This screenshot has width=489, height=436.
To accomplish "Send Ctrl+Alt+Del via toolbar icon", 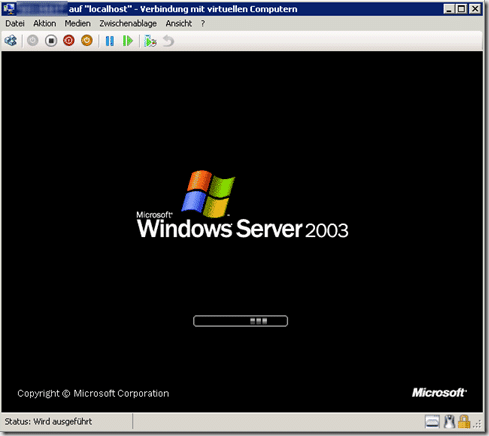I will (11, 41).
